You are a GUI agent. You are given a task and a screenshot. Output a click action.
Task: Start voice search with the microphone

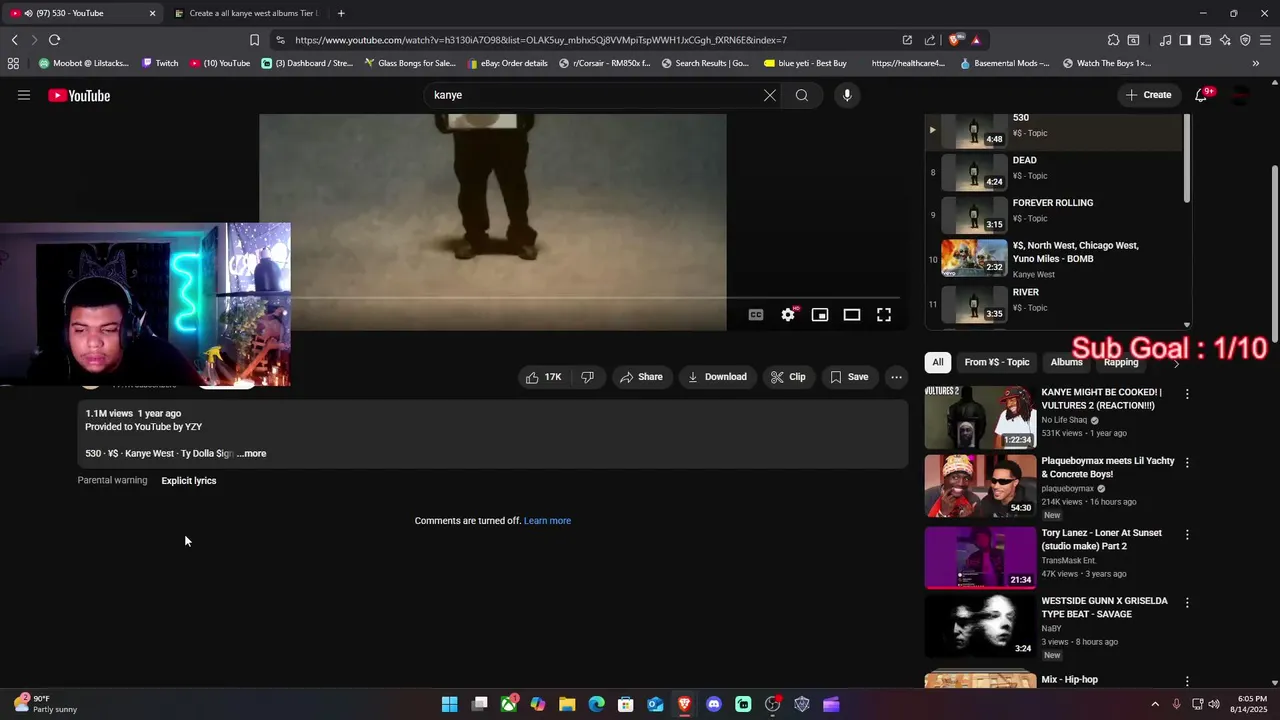pos(847,95)
